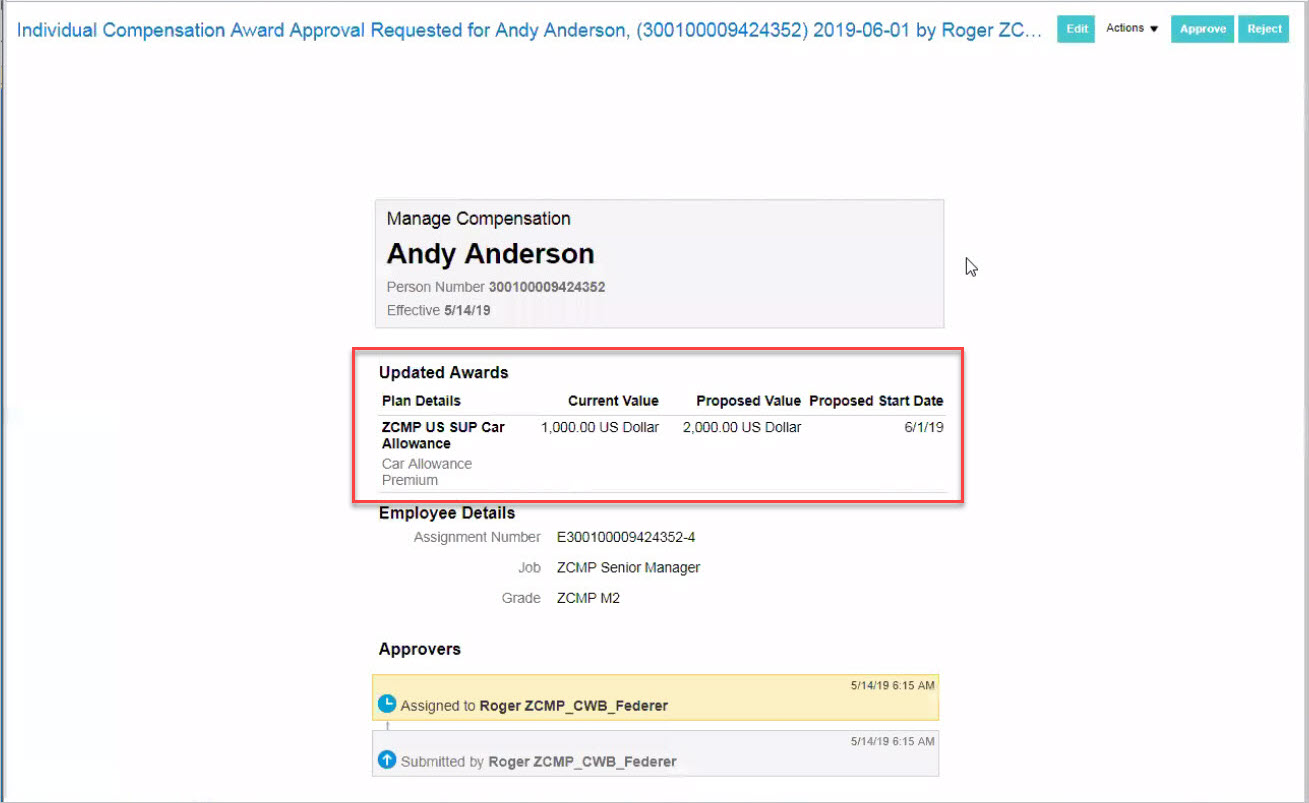Approve the compensation award request

point(1202,29)
